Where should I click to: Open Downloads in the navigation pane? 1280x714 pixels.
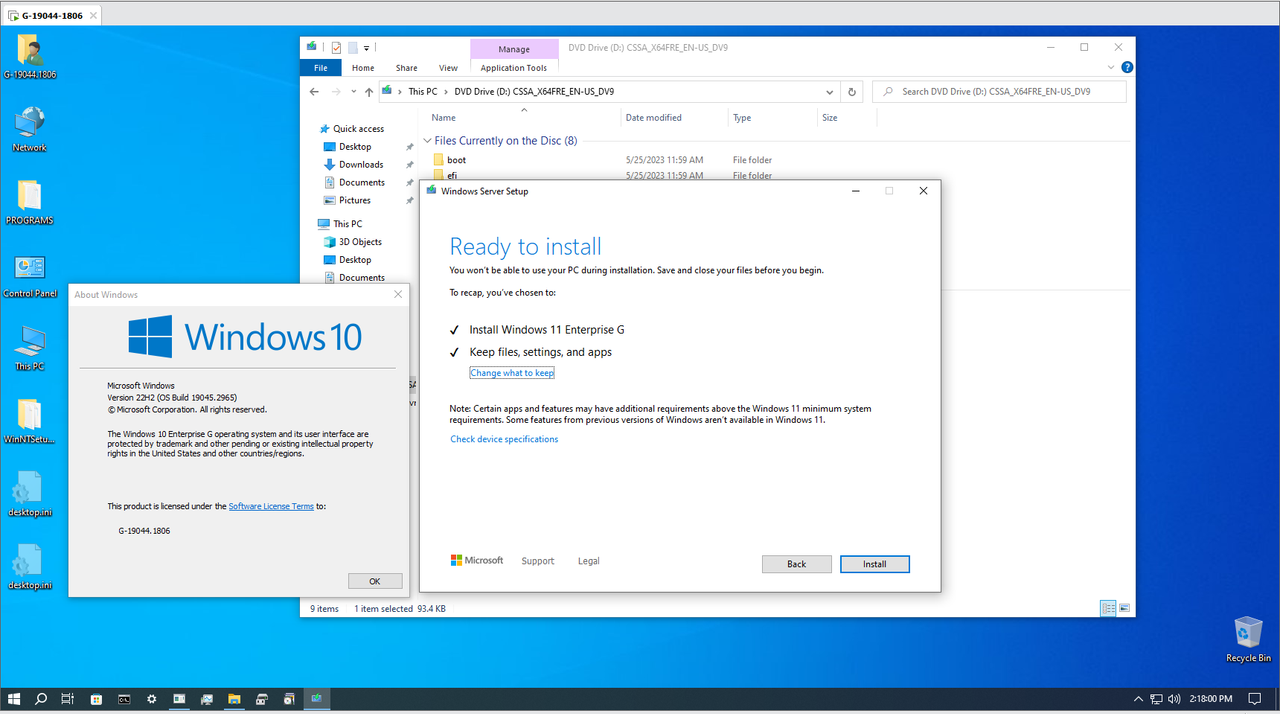pos(361,164)
